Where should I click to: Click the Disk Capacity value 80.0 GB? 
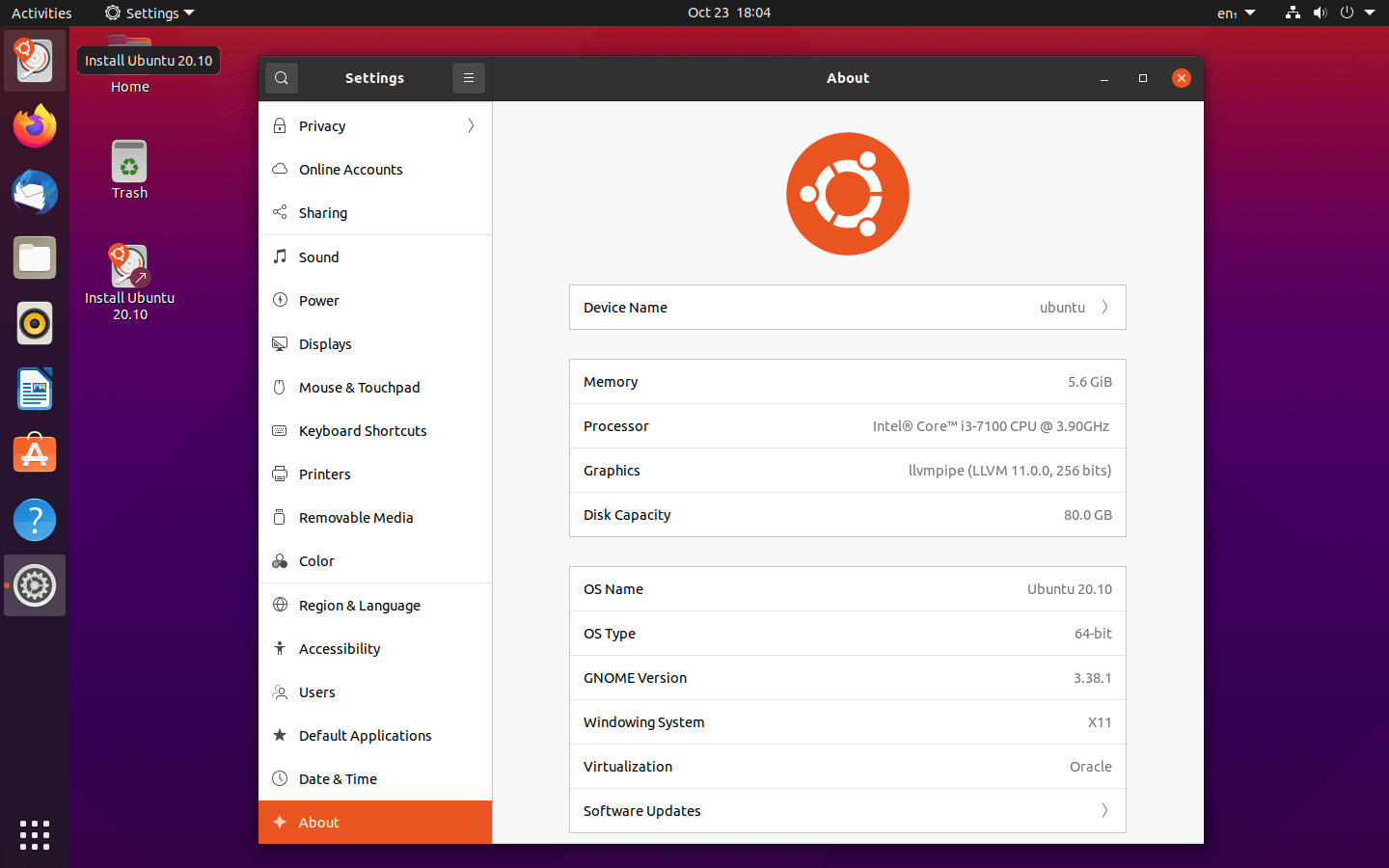pyautogui.click(x=1088, y=515)
